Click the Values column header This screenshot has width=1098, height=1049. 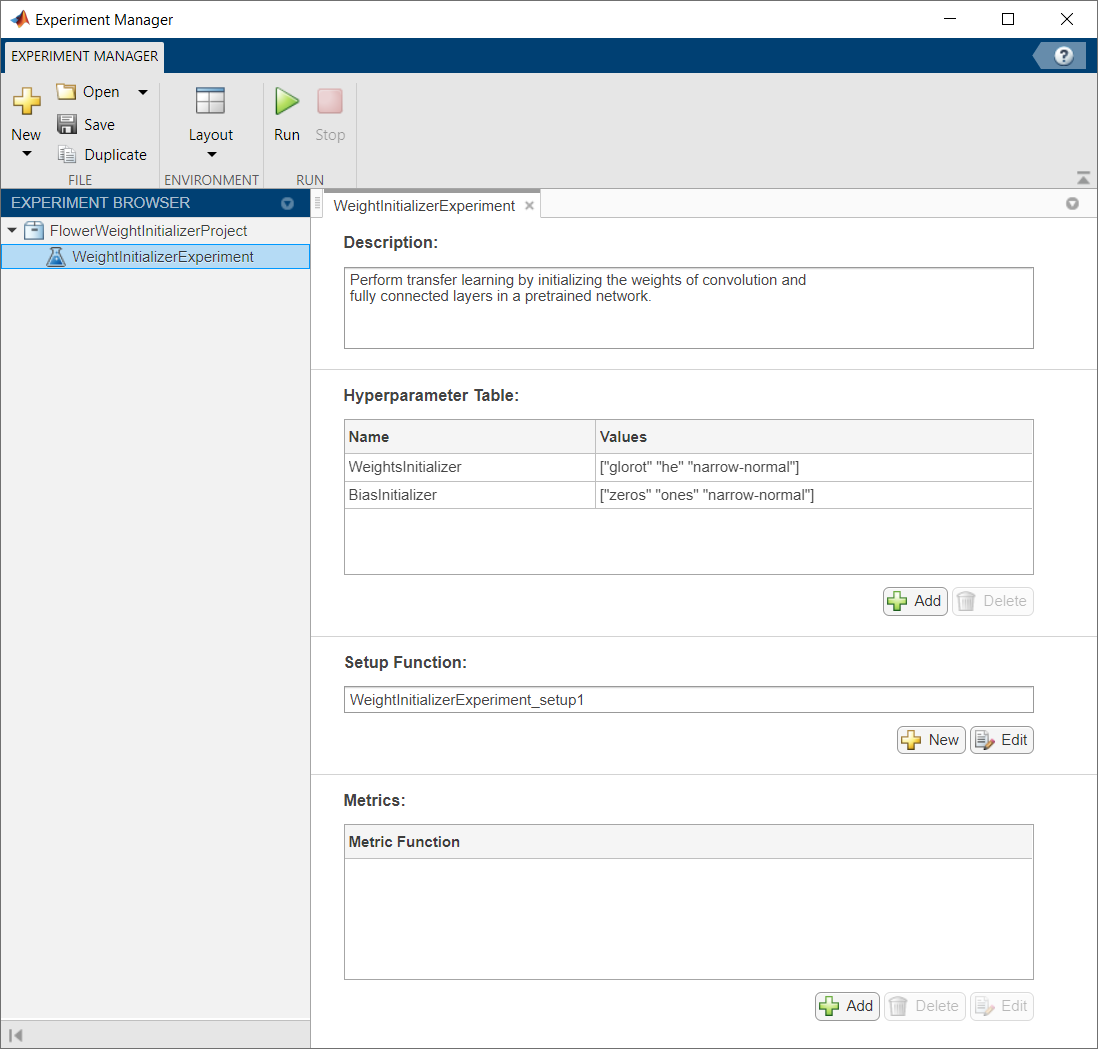tap(814, 437)
